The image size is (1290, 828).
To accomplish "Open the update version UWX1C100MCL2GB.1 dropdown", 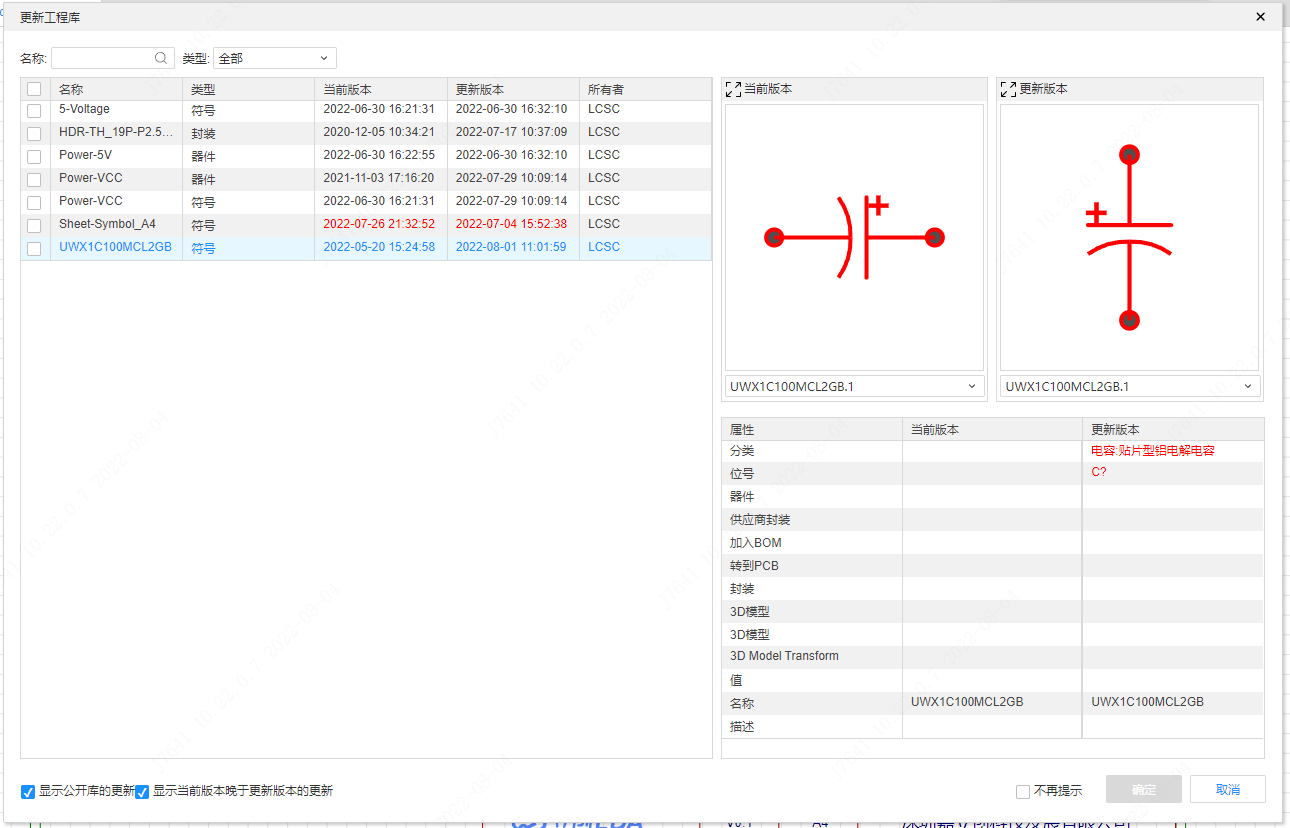I will [1130, 386].
